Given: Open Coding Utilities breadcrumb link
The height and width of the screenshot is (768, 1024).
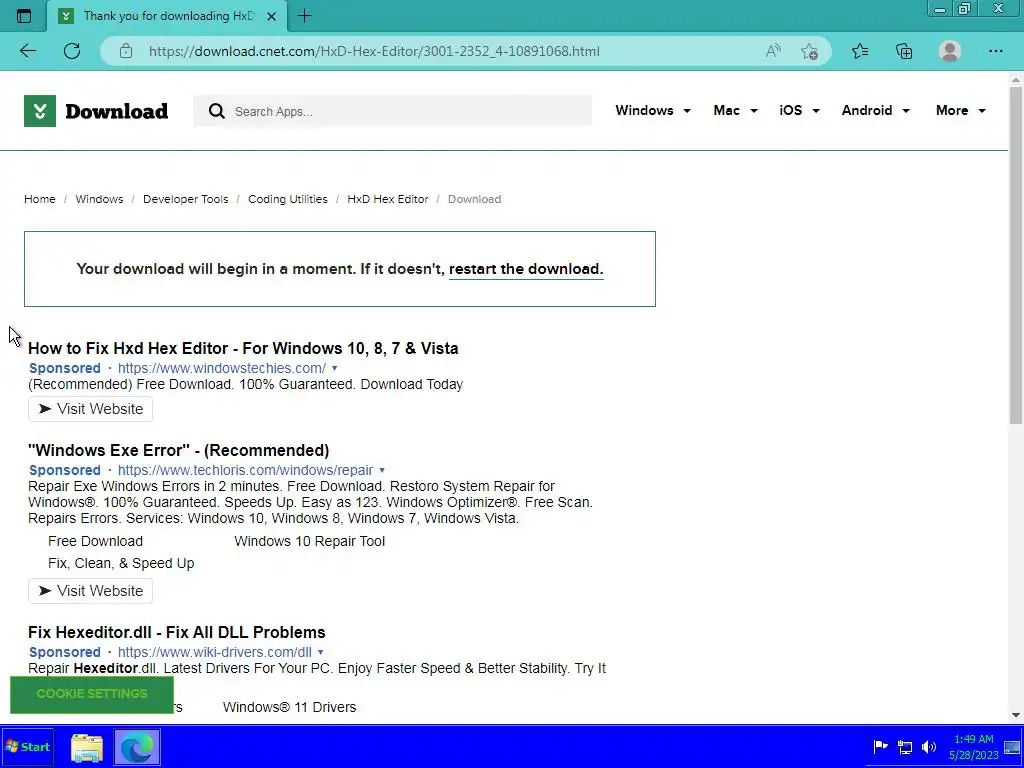Looking at the screenshot, I should point(288,199).
